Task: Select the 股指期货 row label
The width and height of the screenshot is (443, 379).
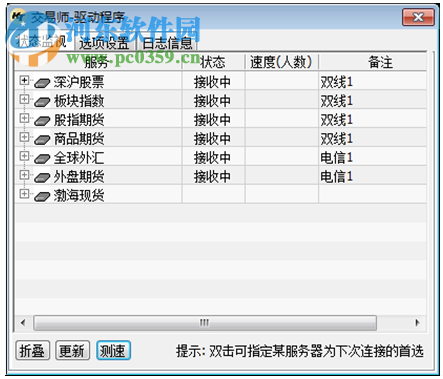Action: (79, 120)
